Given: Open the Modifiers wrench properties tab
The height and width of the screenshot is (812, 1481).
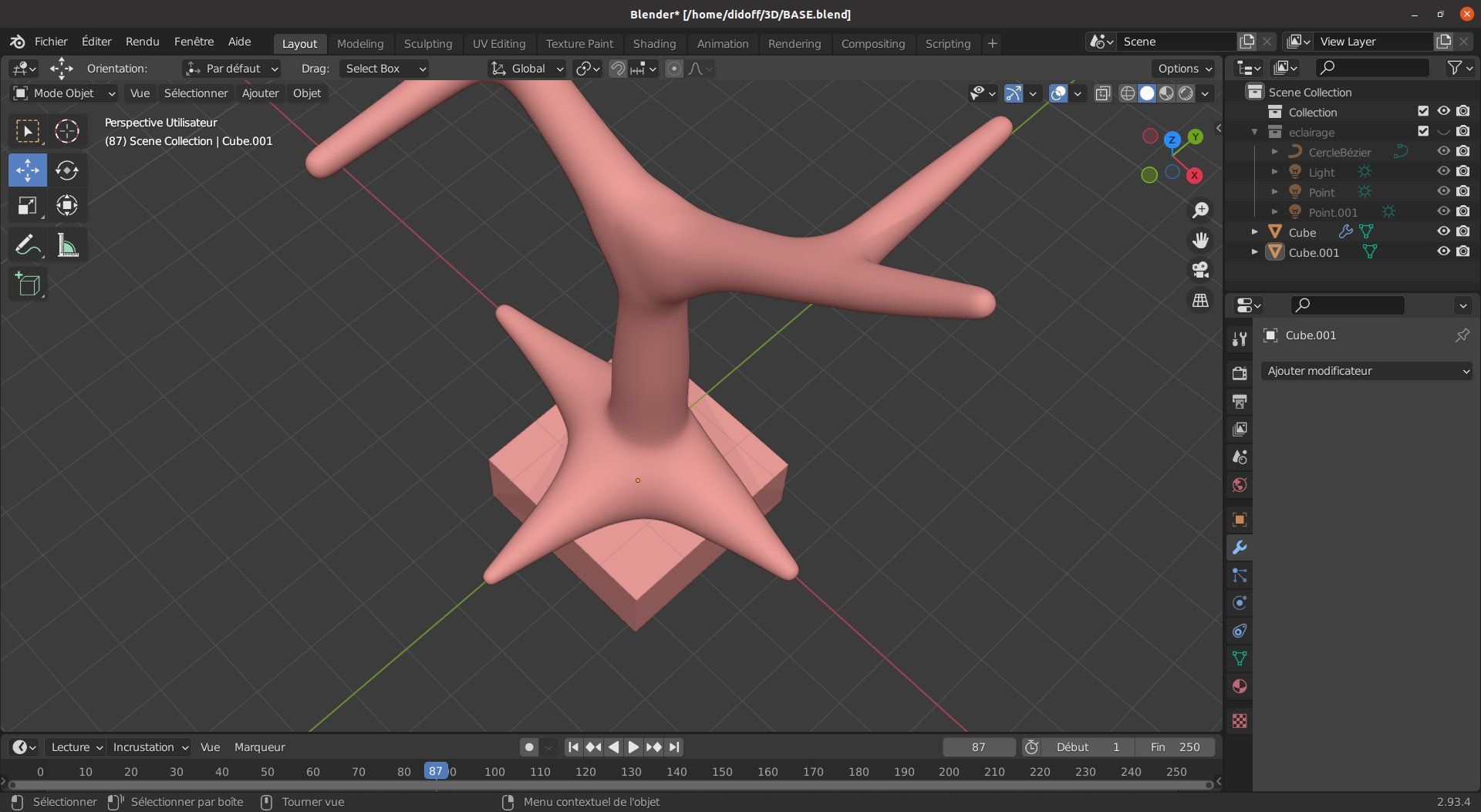Looking at the screenshot, I should click(x=1240, y=548).
